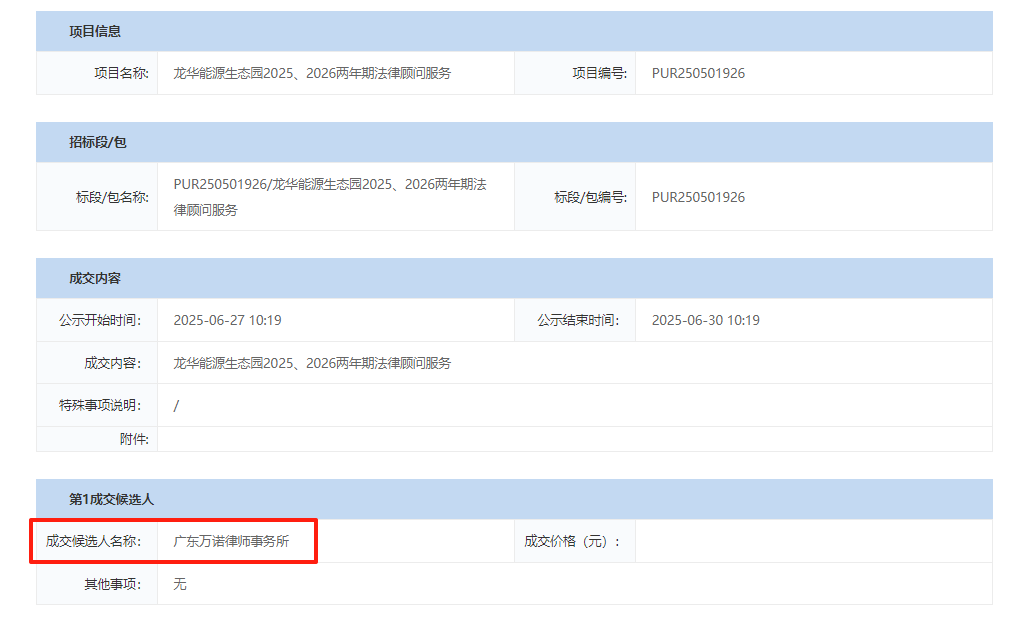Select the slash value beside 特殊事项说明

(x=176, y=406)
